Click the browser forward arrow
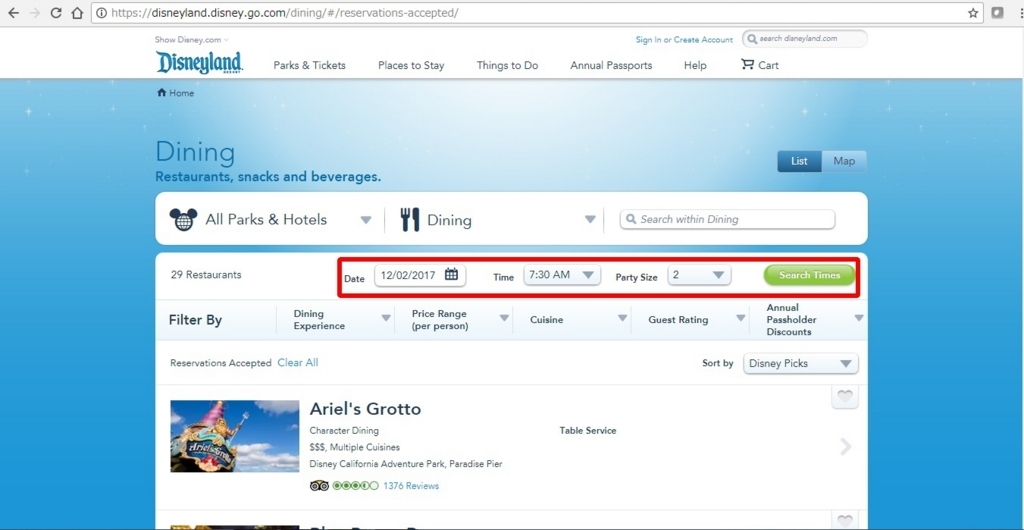The height and width of the screenshot is (530, 1024). [35, 13]
